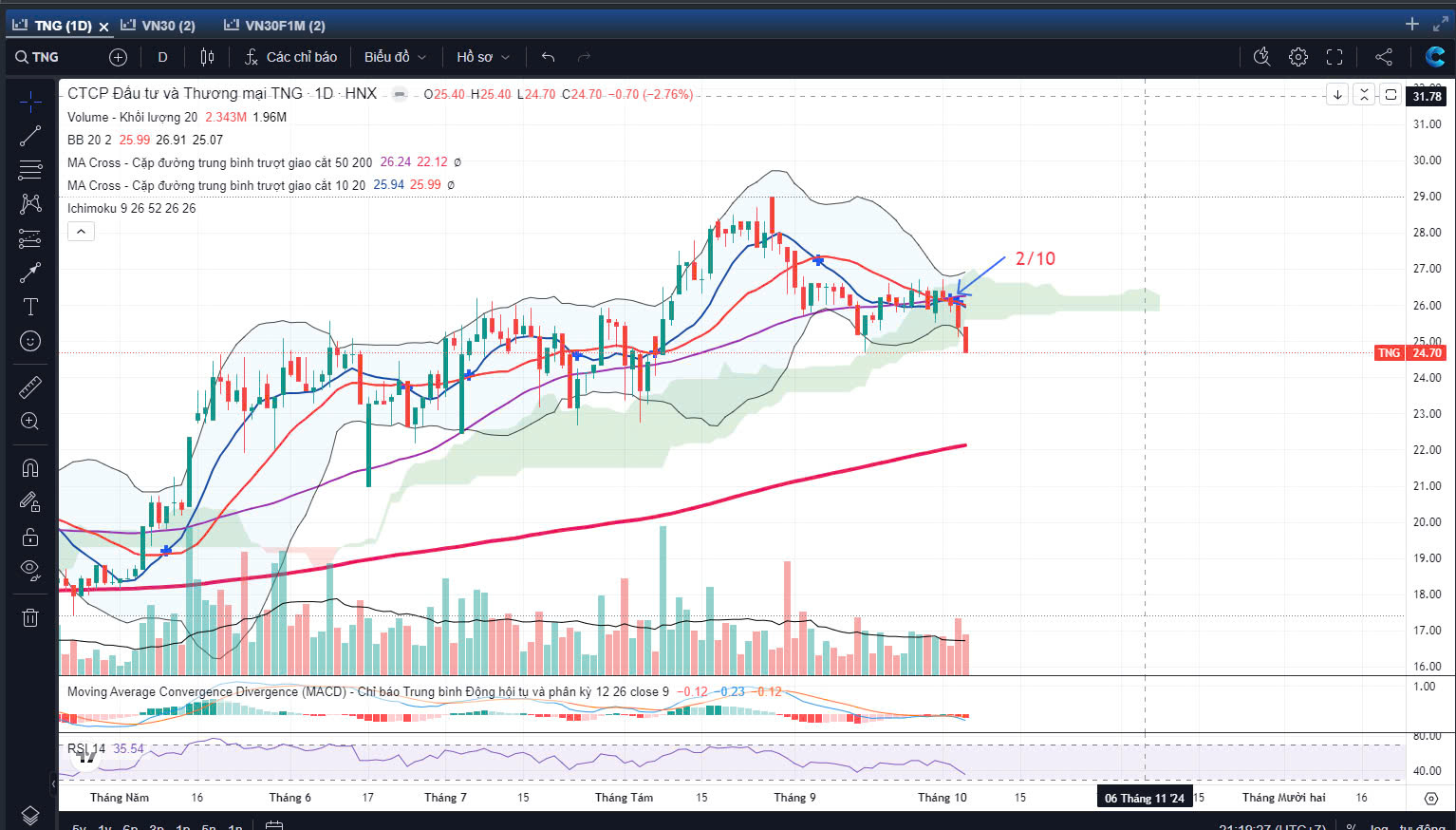This screenshot has width=1456, height=830.
Task: Open the chart settings gear
Action: (1298, 57)
